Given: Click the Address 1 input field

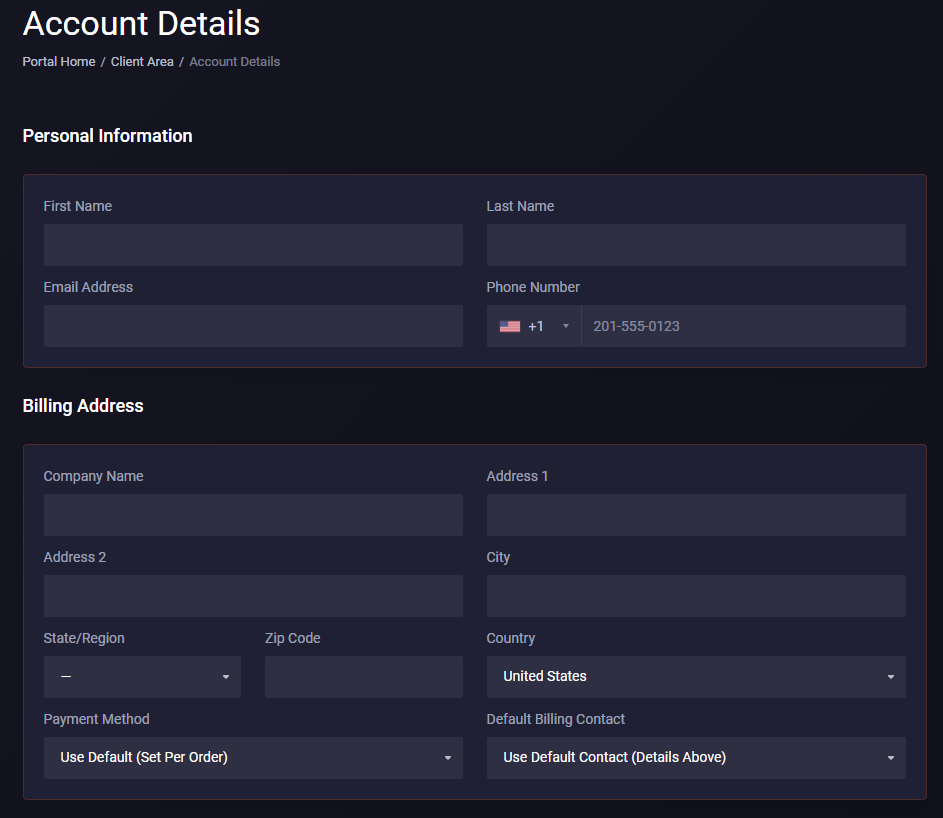Looking at the screenshot, I should (x=695, y=515).
